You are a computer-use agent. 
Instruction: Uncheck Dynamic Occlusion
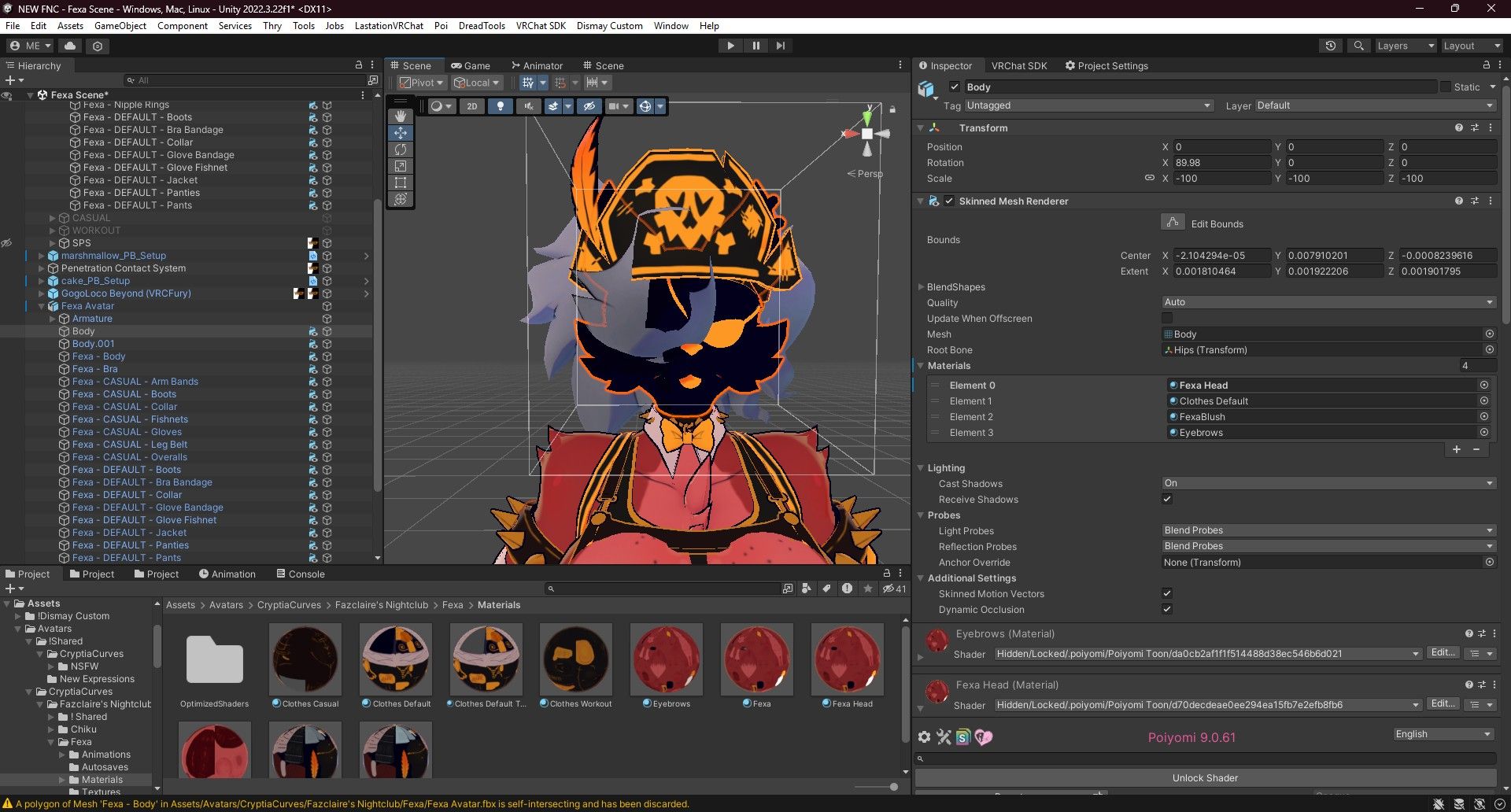1167,609
